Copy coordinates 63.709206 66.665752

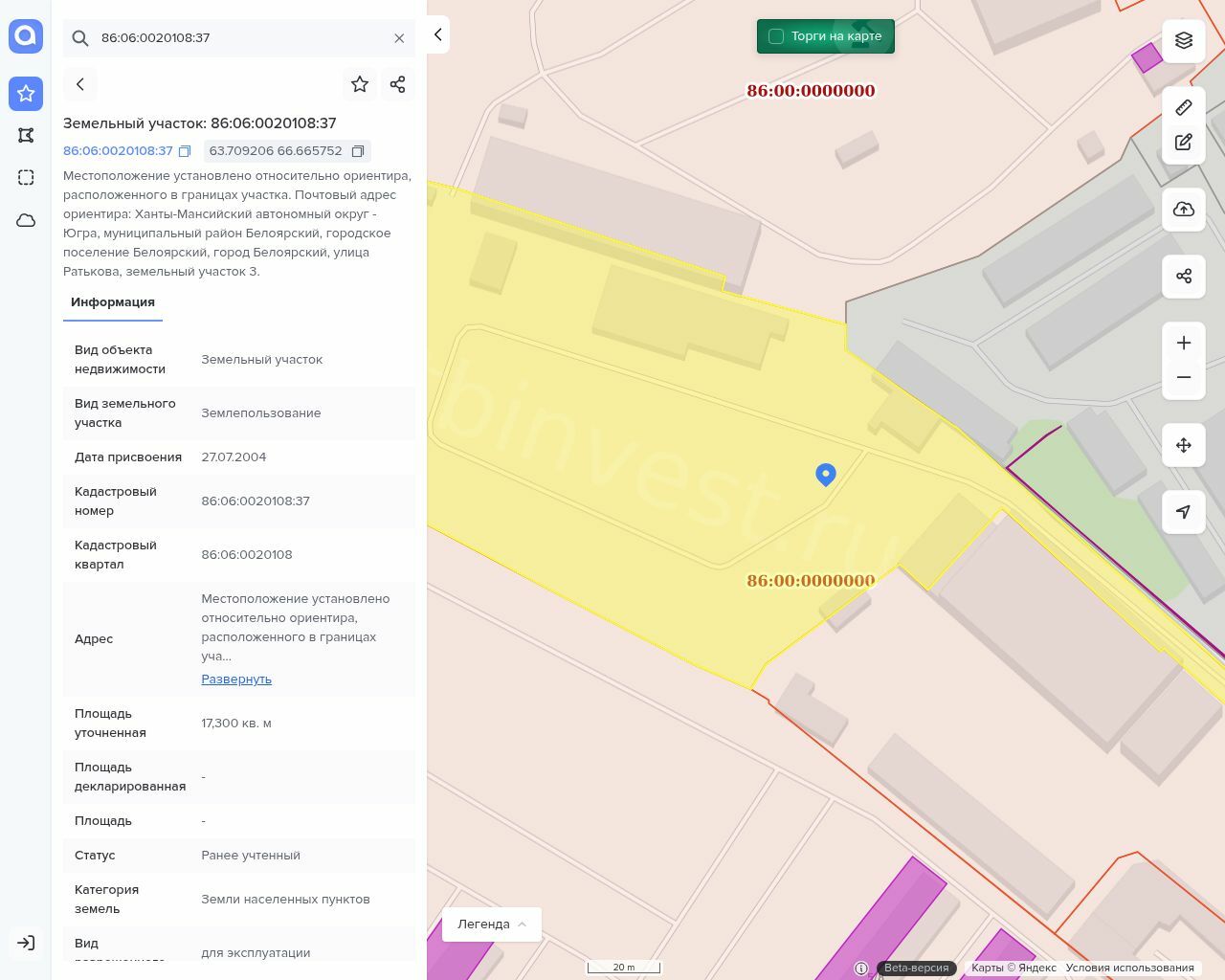358,151
